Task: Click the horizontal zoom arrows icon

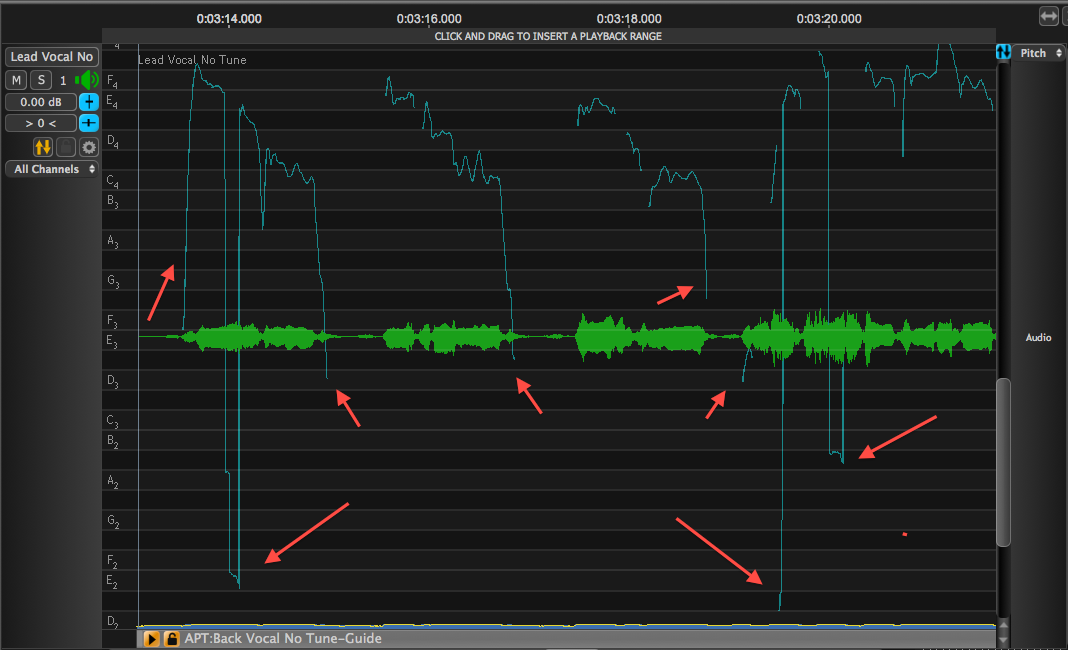Action: coord(1048,16)
